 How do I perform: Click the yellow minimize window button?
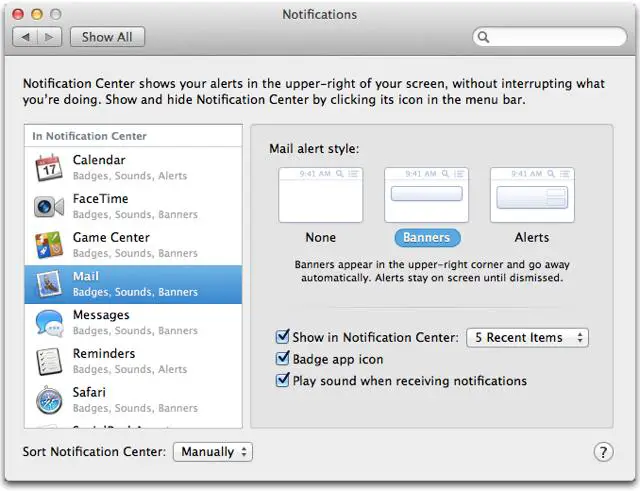coord(37,14)
